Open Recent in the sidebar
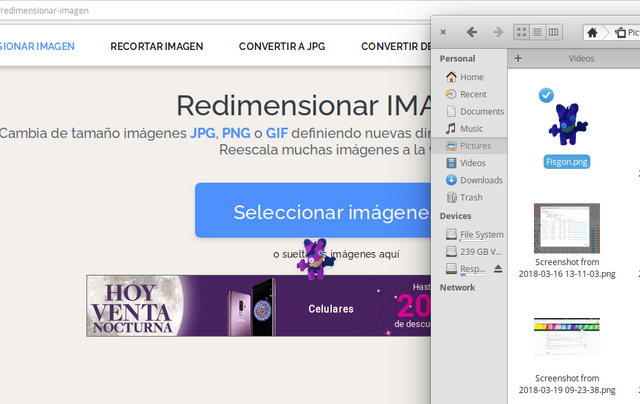This screenshot has width=640, height=404. tap(469, 94)
